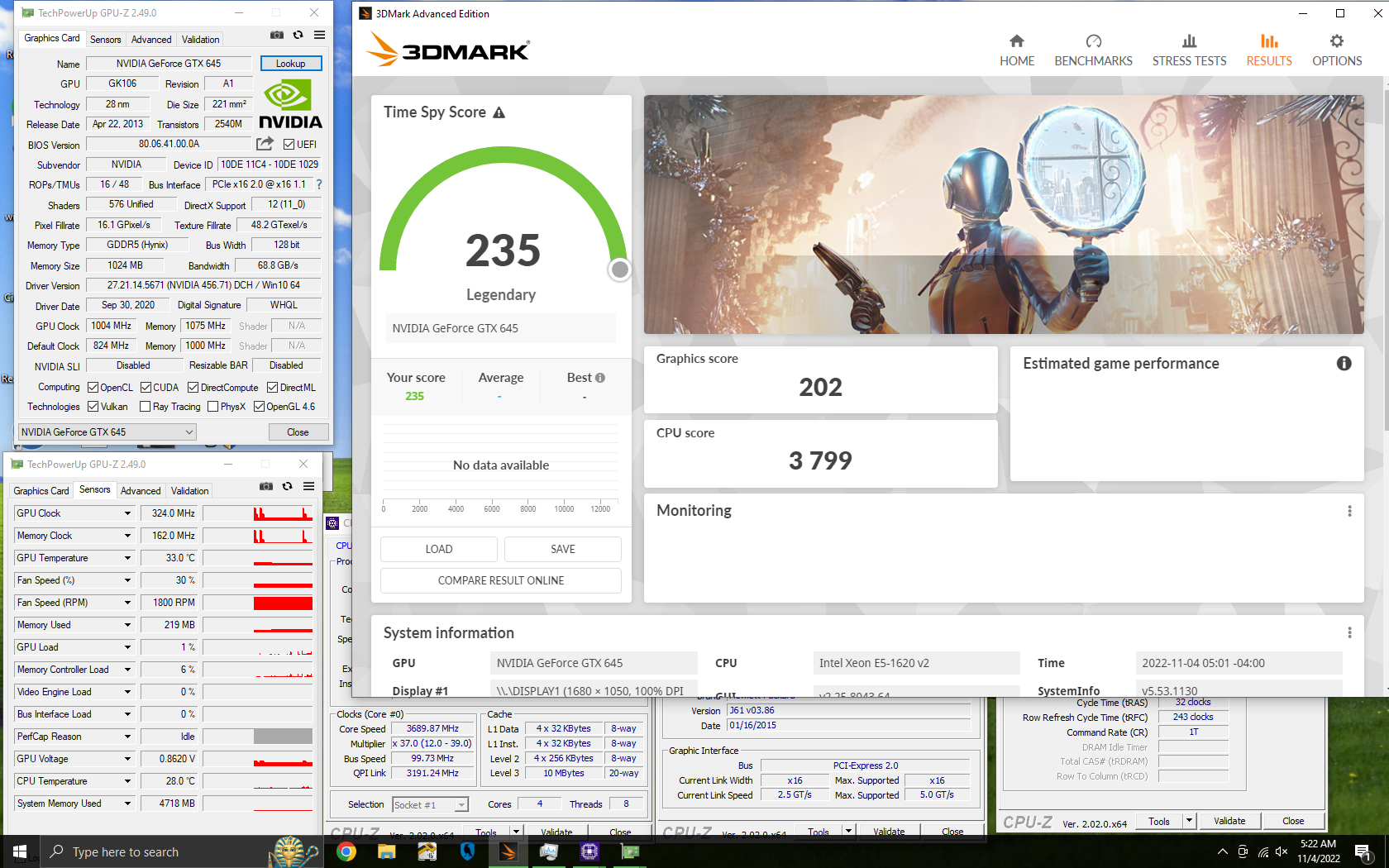Toggle CUDA checkbox in GPU-Z
The image size is (1389, 868).
[x=146, y=388]
